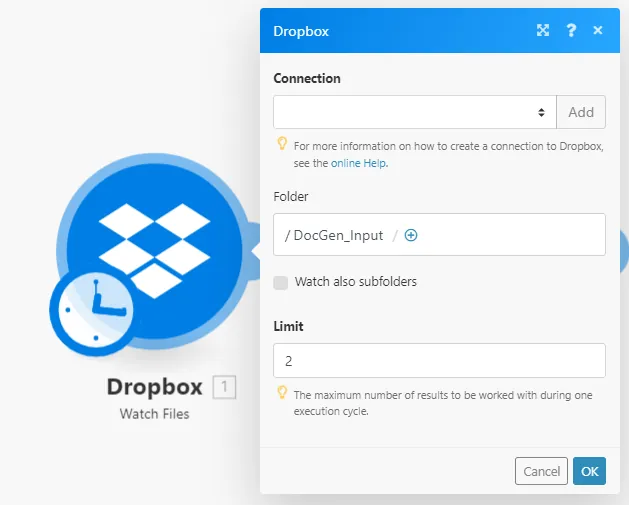Cancel the Dropbox settings dialog
Viewport: 629px width, 505px height.
541,471
